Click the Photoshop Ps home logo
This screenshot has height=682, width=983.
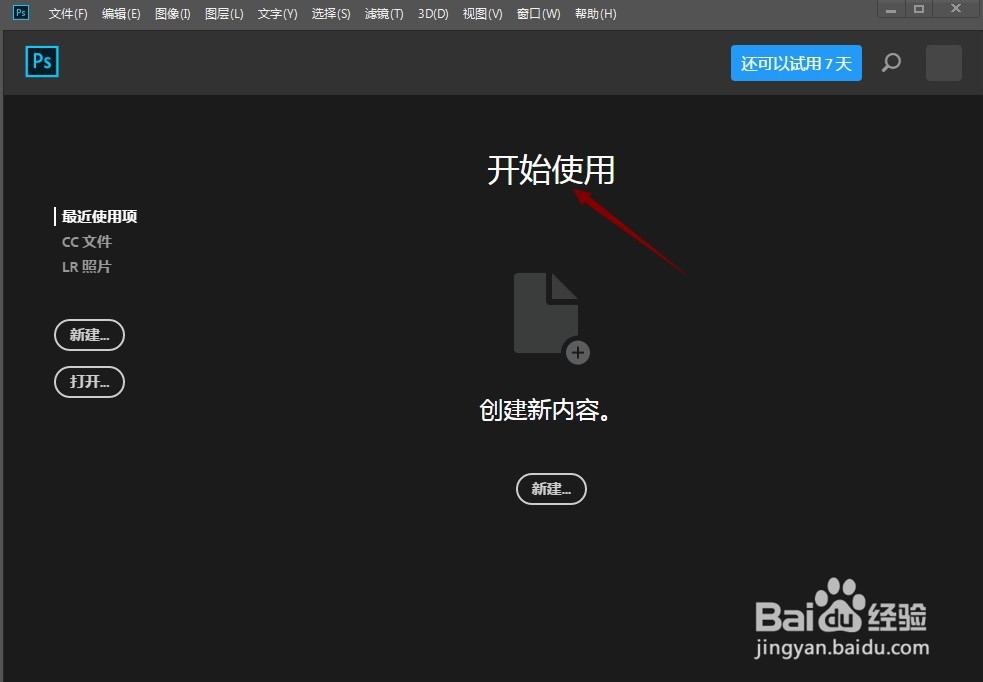[42, 61]
